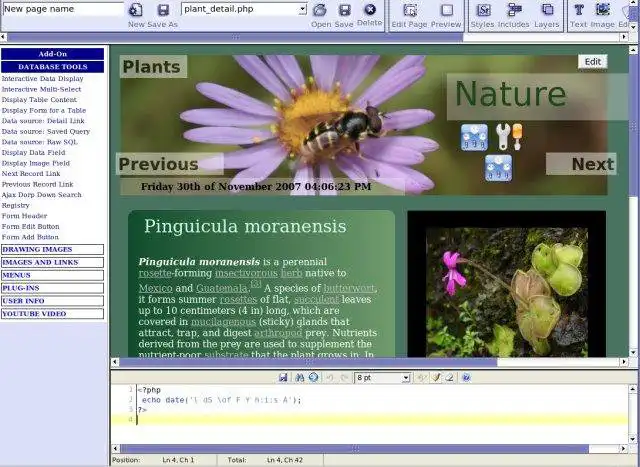This screenshot has height=467, width=640.
Task: Open the Includes tool
Action: (514, 11)
